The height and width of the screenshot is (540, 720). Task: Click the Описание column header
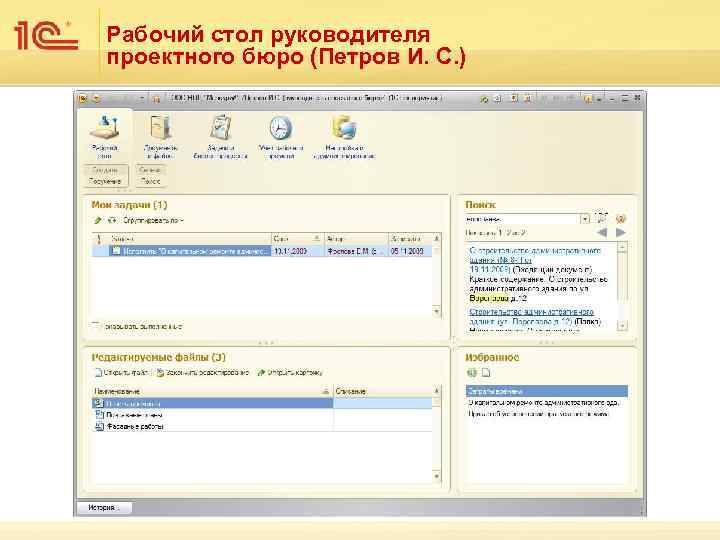click(x=383, y=391)
